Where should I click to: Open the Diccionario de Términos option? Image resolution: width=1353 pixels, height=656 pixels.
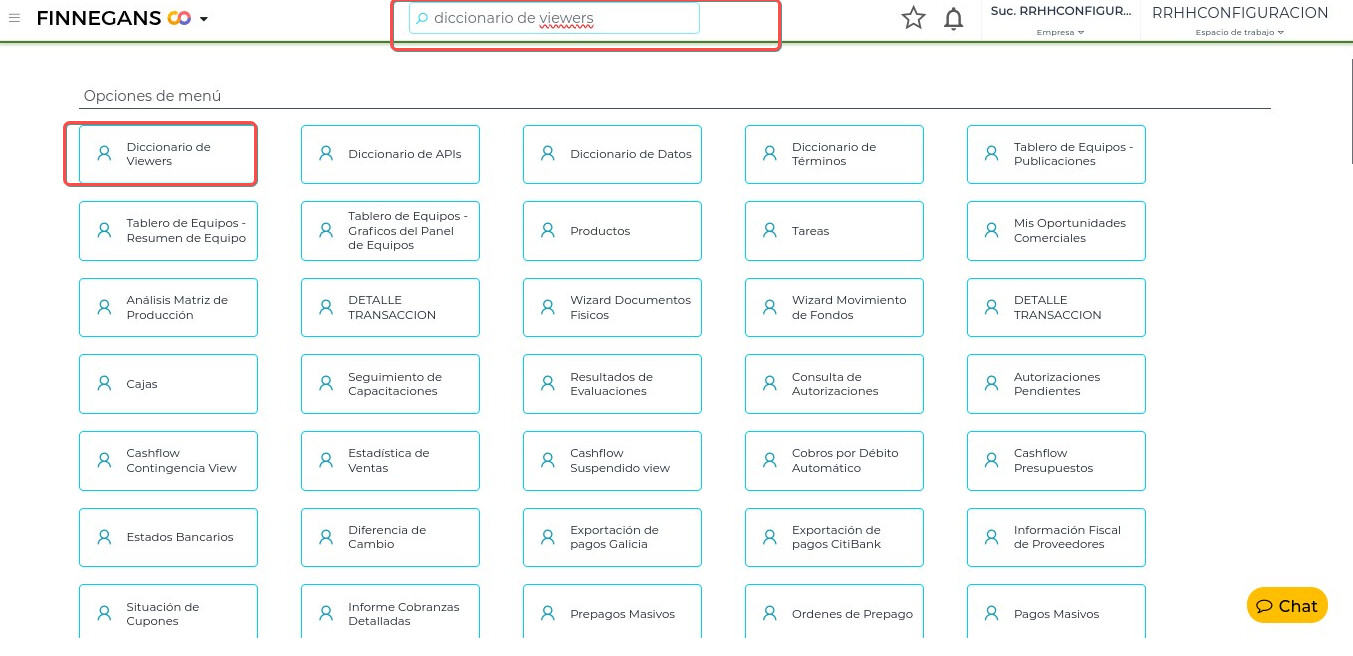pyautogui.click(x=834, y=154)
